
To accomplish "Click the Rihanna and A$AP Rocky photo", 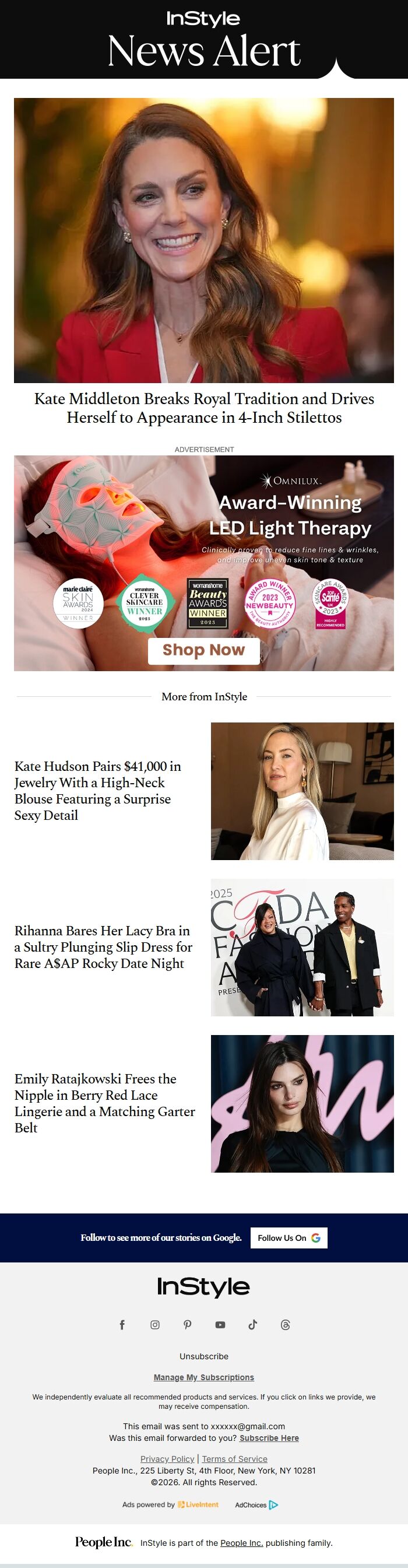I will coord(302,947).
